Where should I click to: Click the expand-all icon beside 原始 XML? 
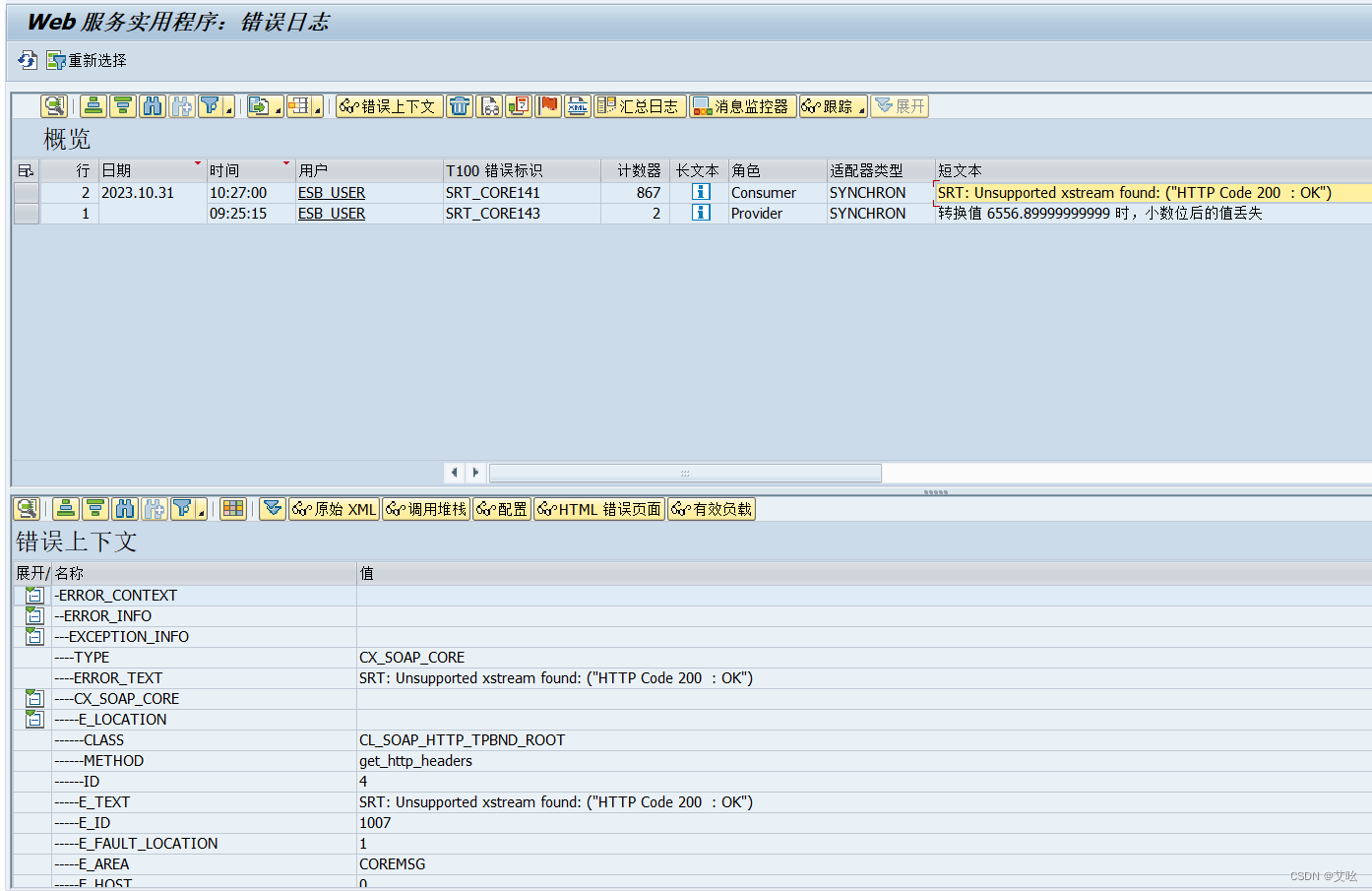point(273,509)
